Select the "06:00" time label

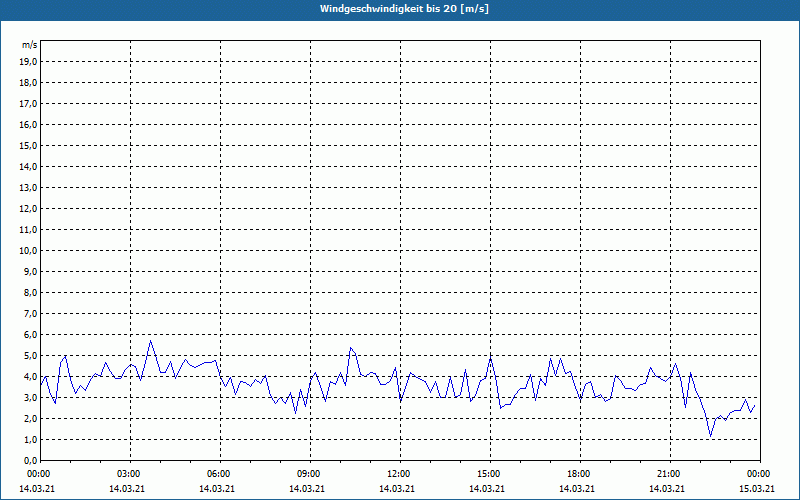(x=220, y=474)
